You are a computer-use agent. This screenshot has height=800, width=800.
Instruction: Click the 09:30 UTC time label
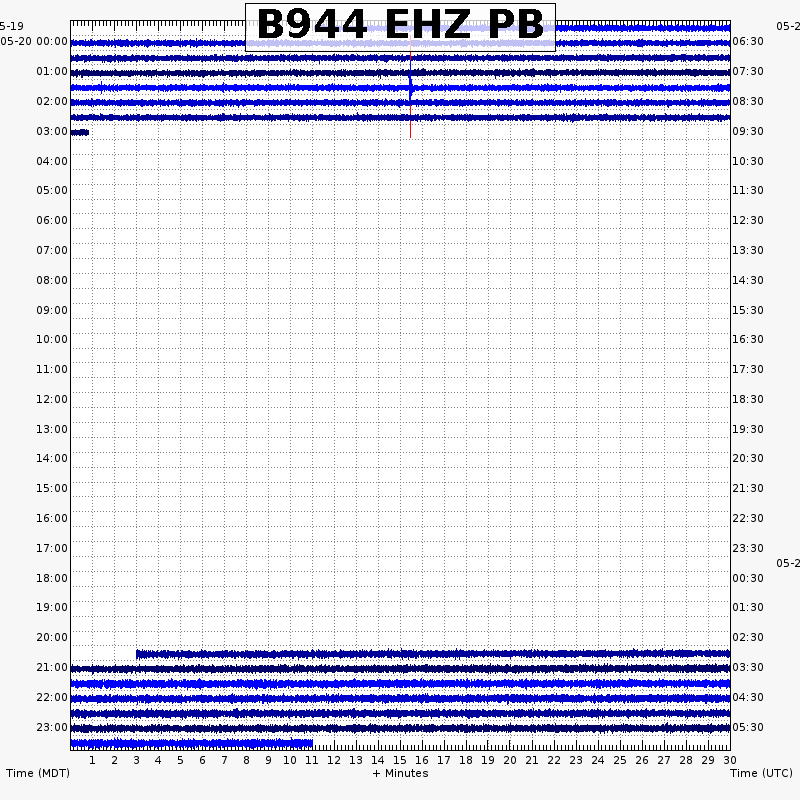pos(748,131)
